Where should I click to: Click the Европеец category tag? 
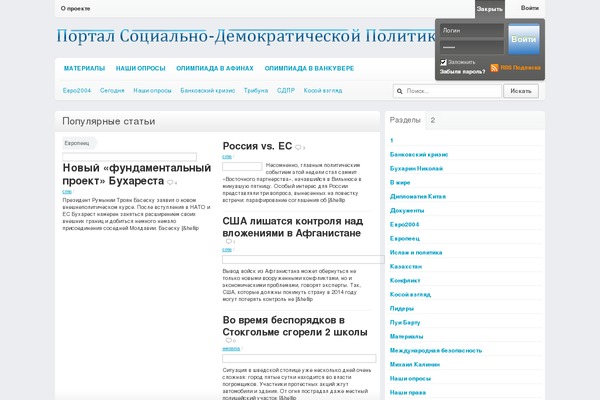(x=78, y=143)
